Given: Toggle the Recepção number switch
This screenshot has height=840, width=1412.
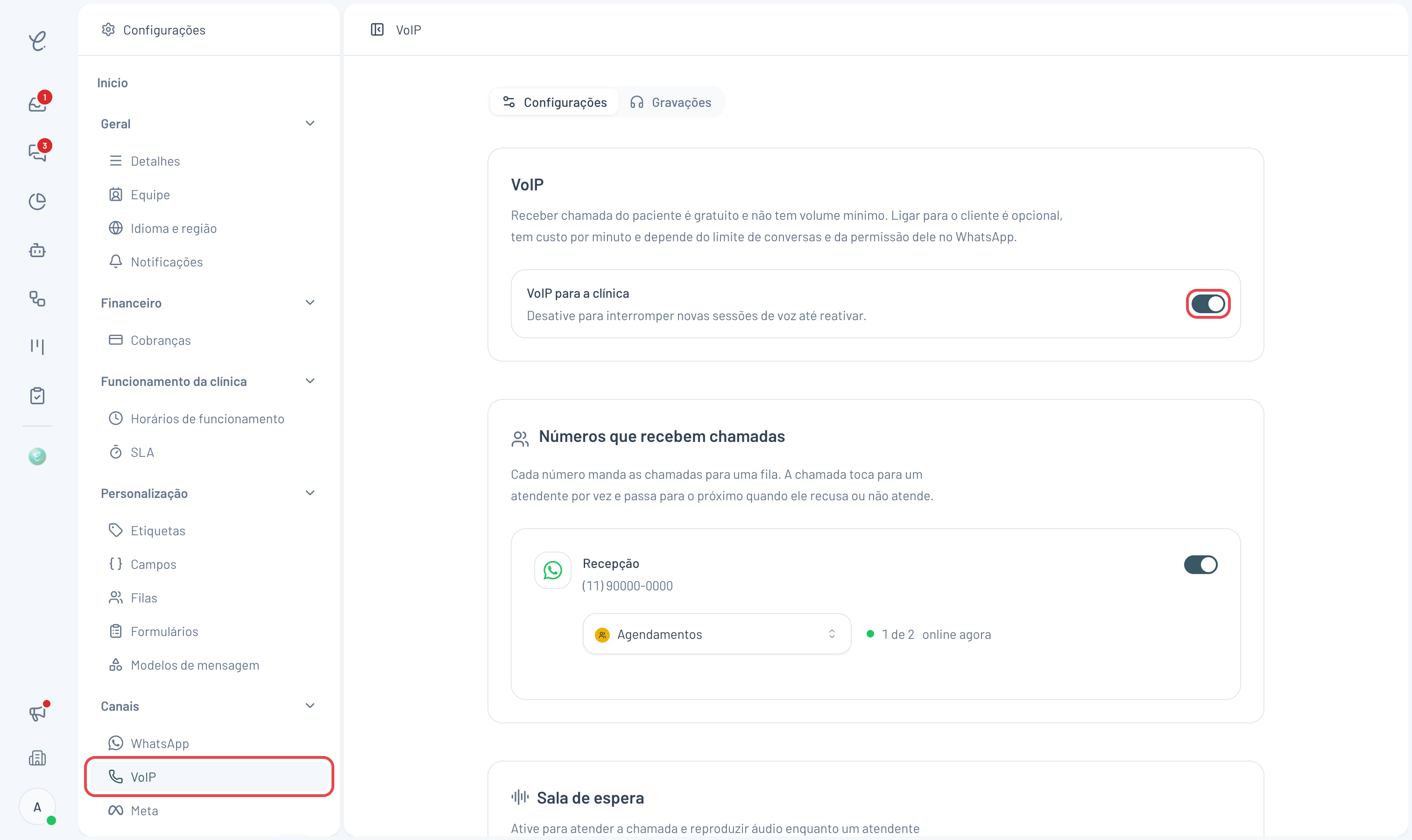Looking at the screenshot, I should (1200, 564).
